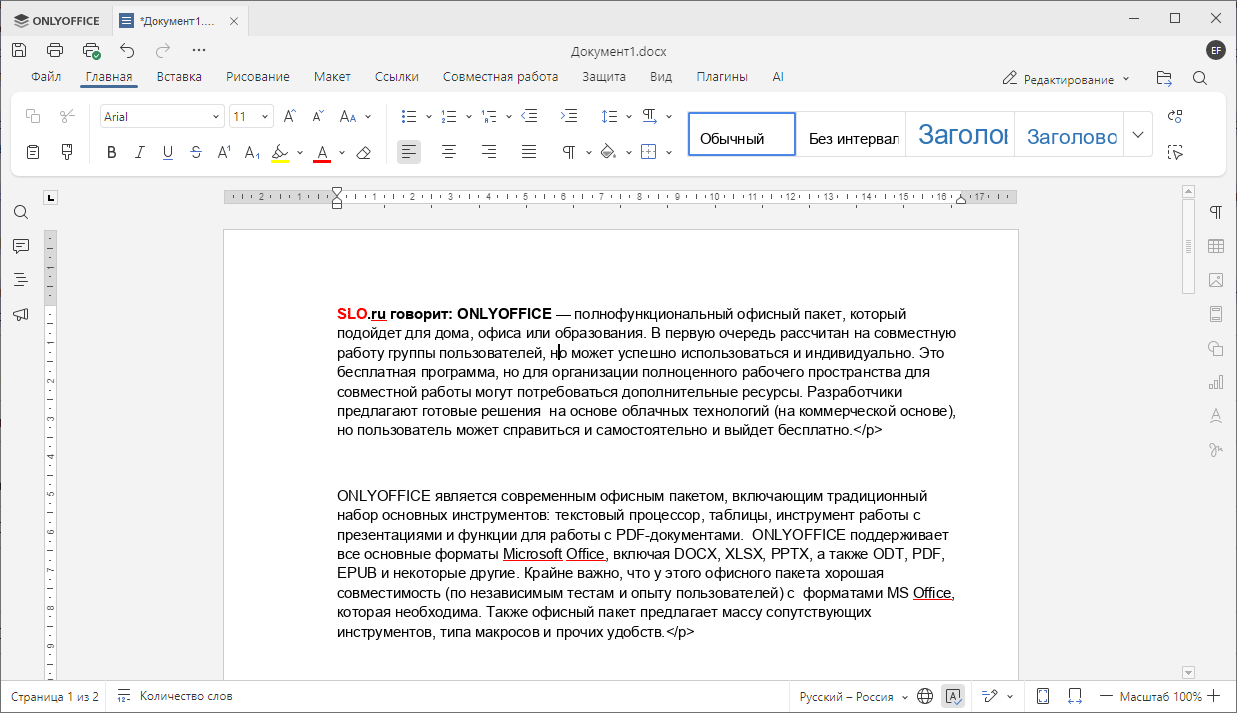Expand the styles gallery chevron
This screenshot has width=1237, height=713.
click(x=1137, y=134)
